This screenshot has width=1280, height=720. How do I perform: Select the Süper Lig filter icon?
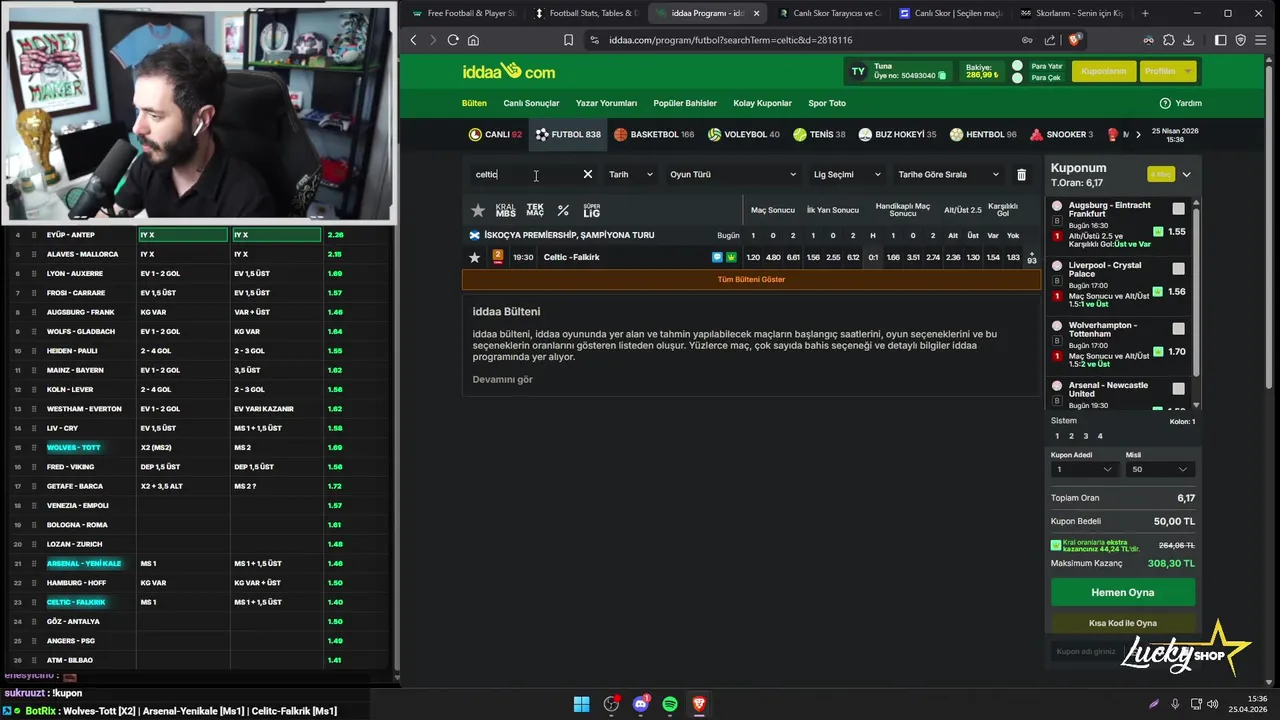[592, 210]
